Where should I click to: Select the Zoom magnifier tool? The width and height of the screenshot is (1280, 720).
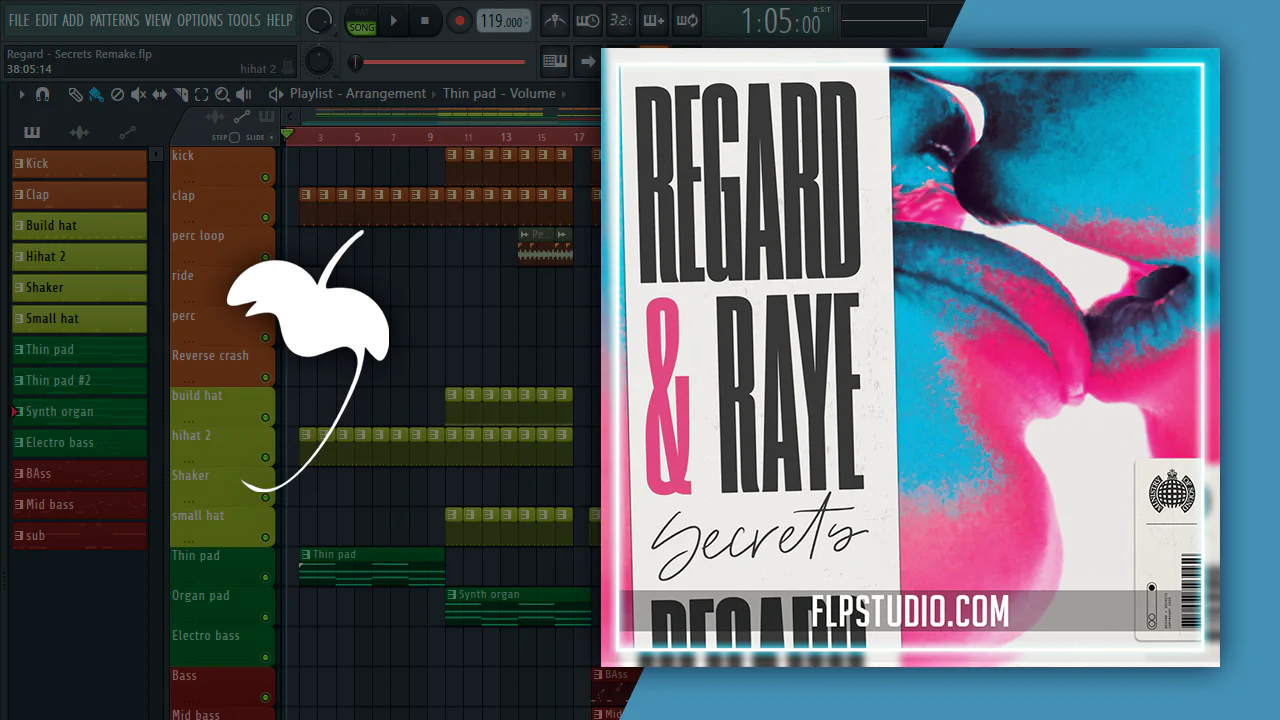[x=222, y=94]
